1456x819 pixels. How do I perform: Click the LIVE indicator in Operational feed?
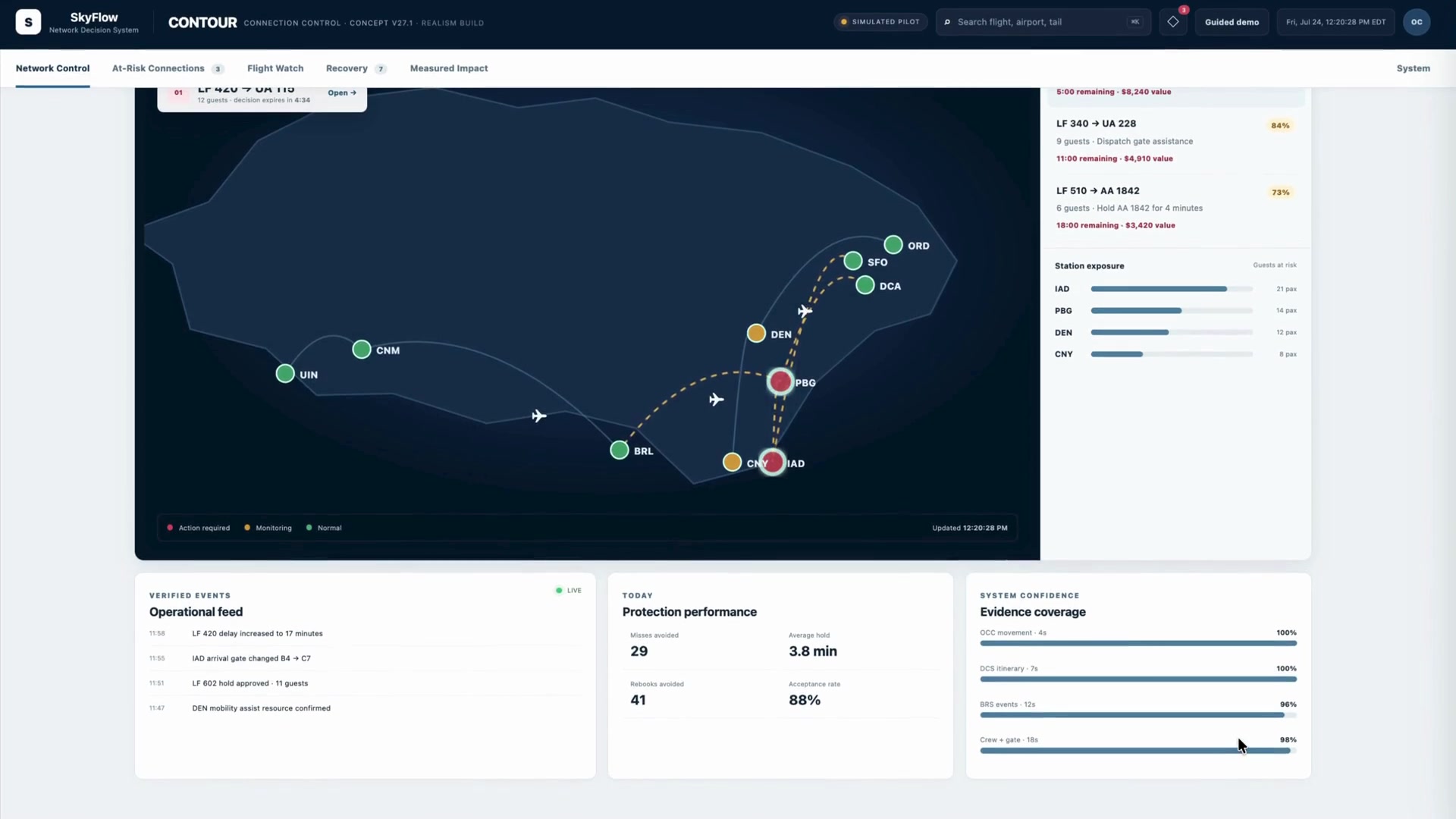click(x=569, y=590)
